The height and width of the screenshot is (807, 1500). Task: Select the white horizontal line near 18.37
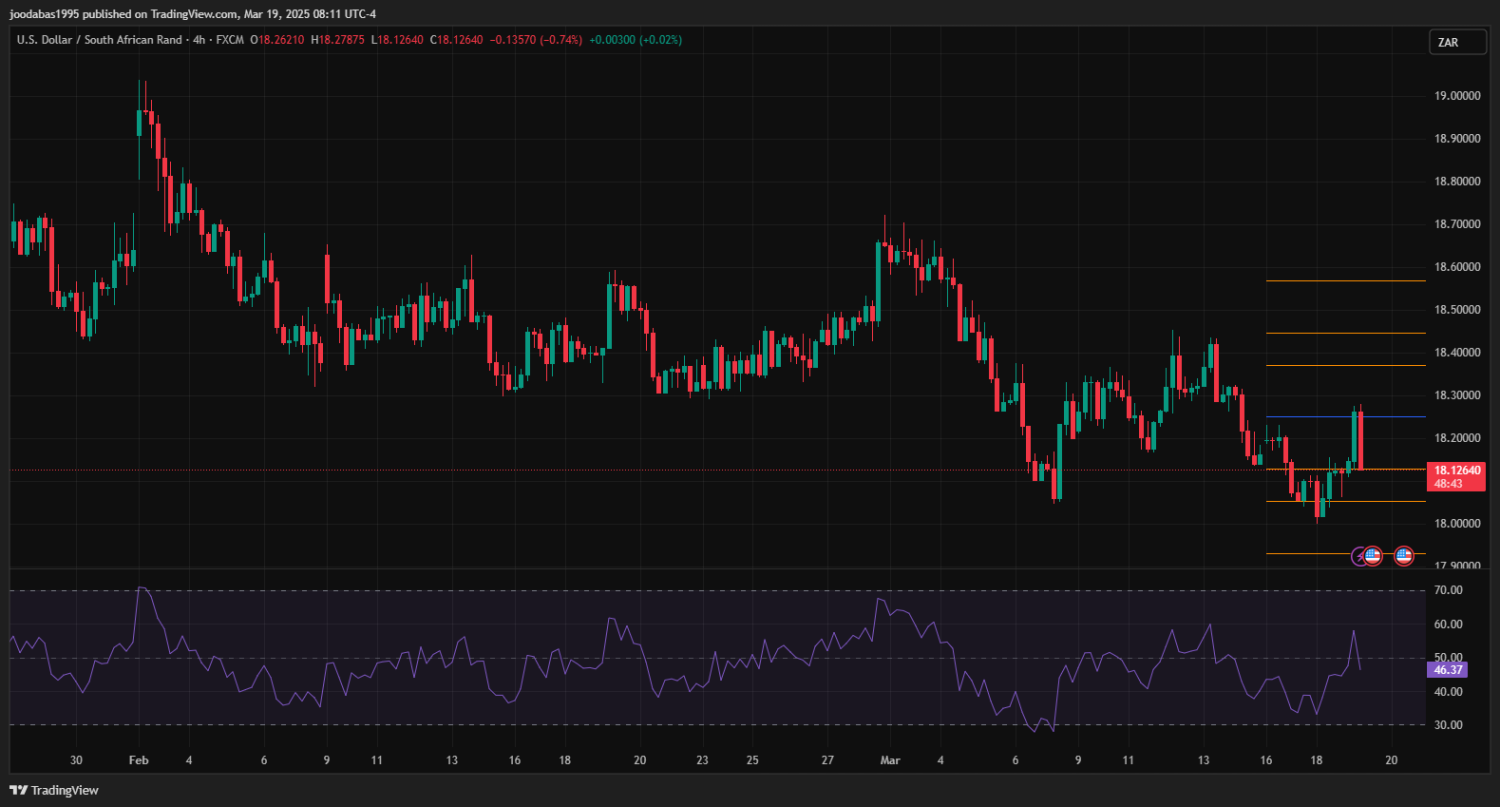pyautogui.click(x=1320, y=366)
